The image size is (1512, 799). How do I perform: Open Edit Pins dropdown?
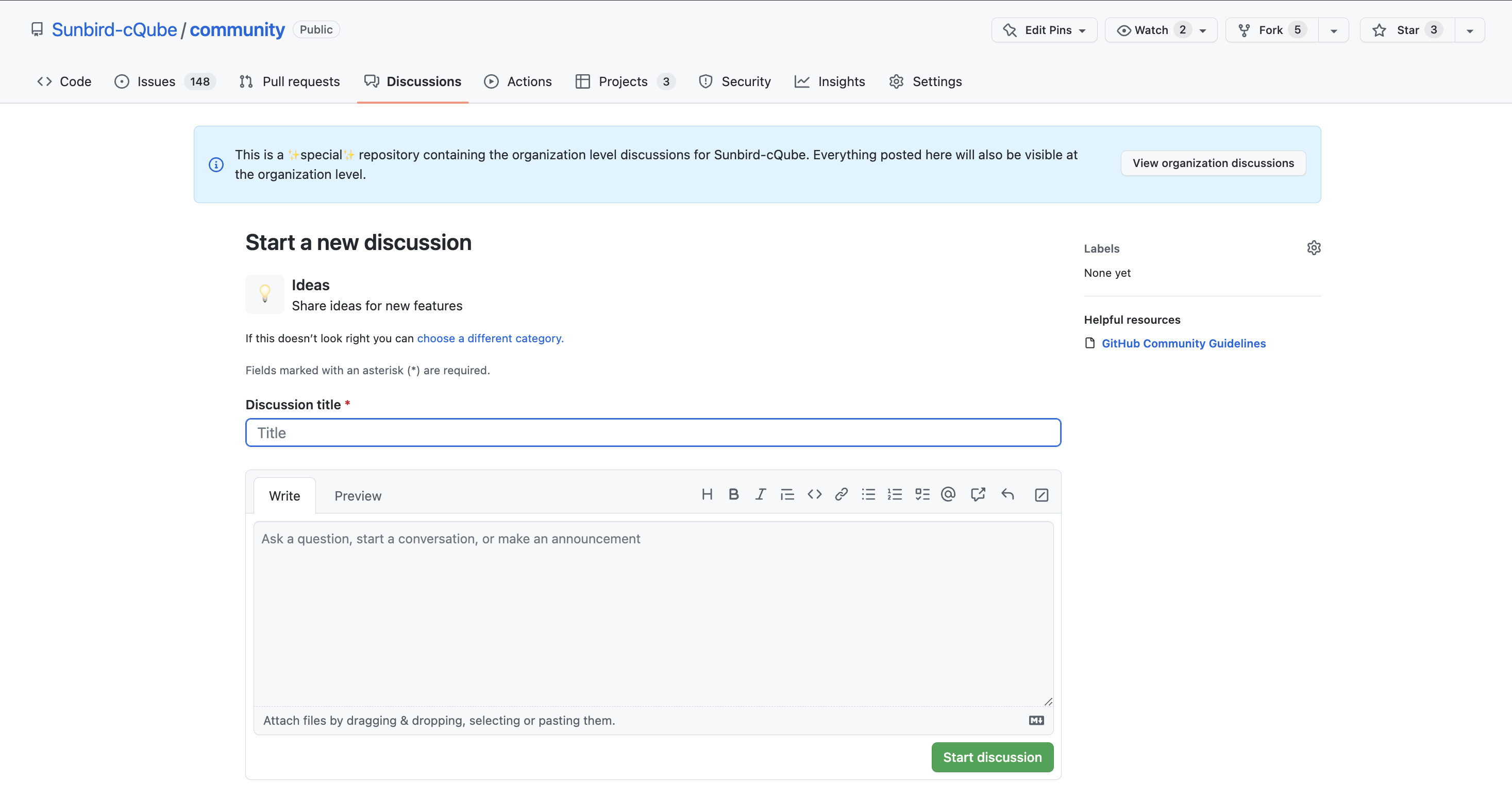pos(1044,30)
